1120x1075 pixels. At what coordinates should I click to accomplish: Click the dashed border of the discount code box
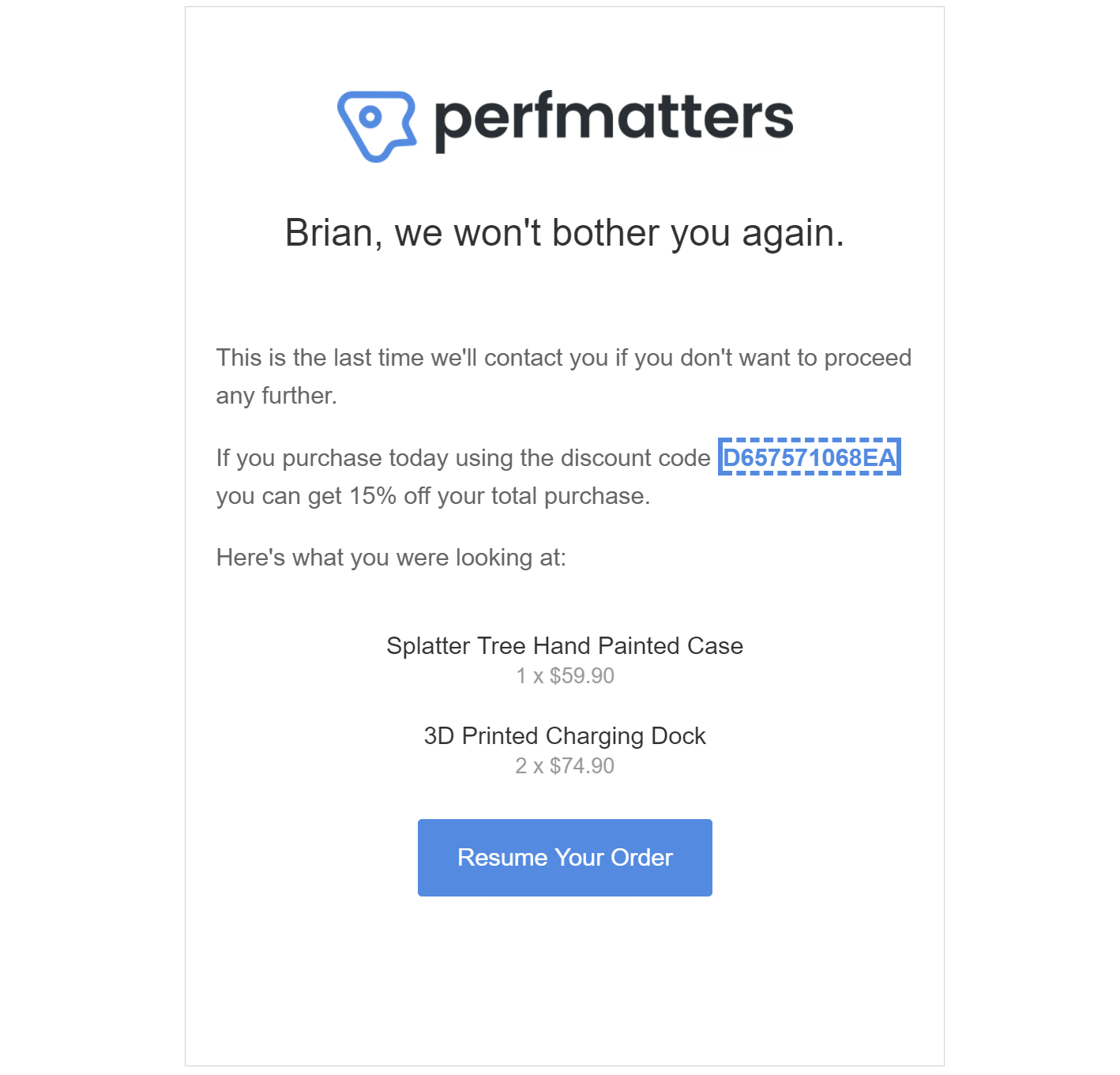(x=809, y=440)
